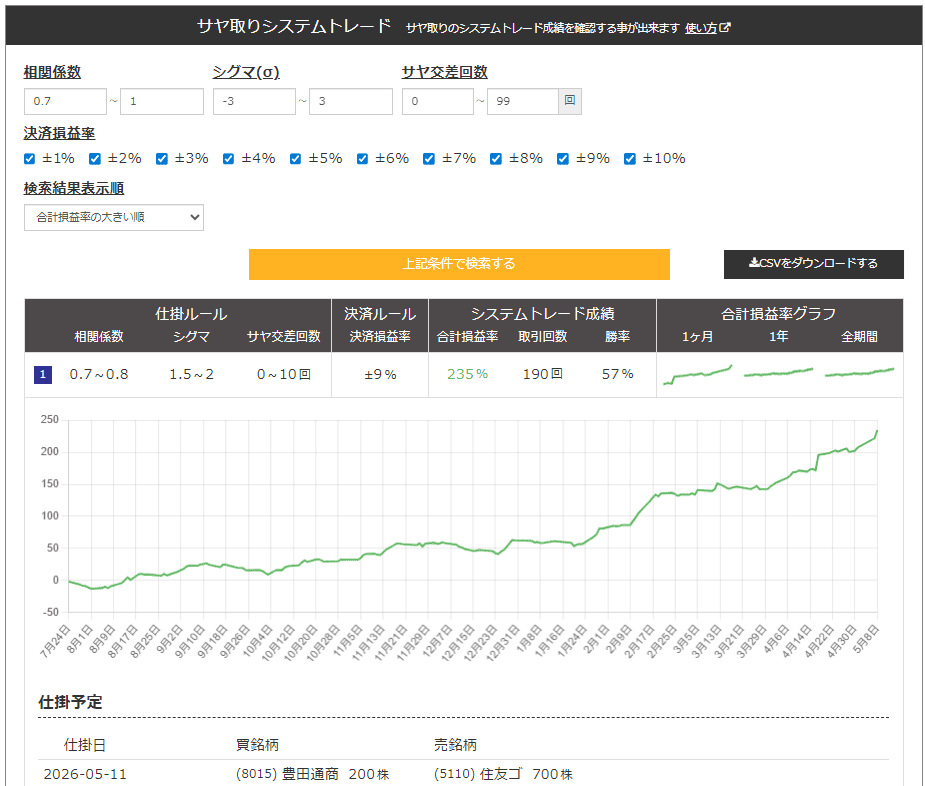The width and height of the screenshot is (925, 786).
Task: Click the 1.5～2 sigma cell
Action: click(x=191, y=375)
